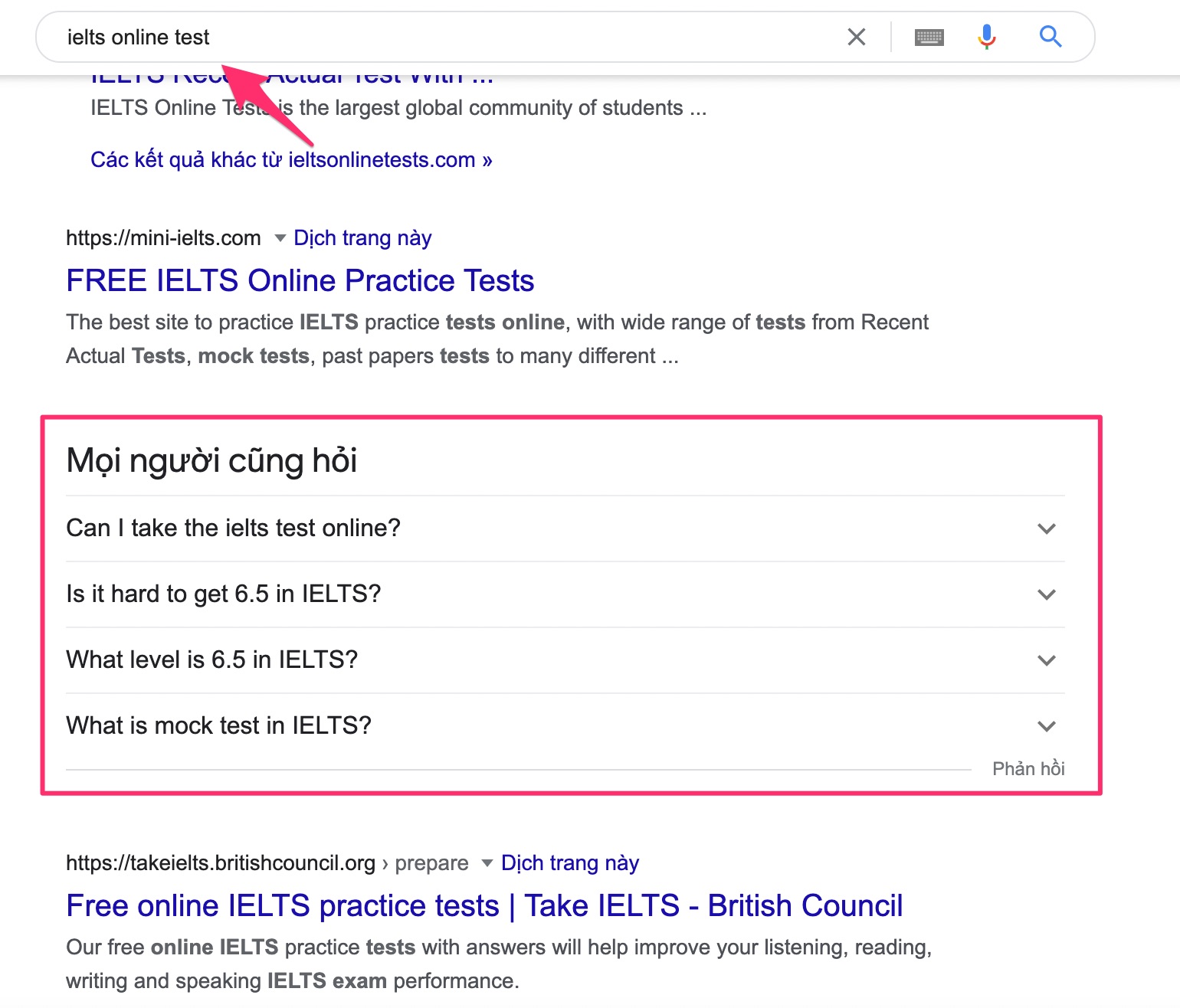
Task: Submit search using the magnifying glass icon
Action: click(1050, 36)
